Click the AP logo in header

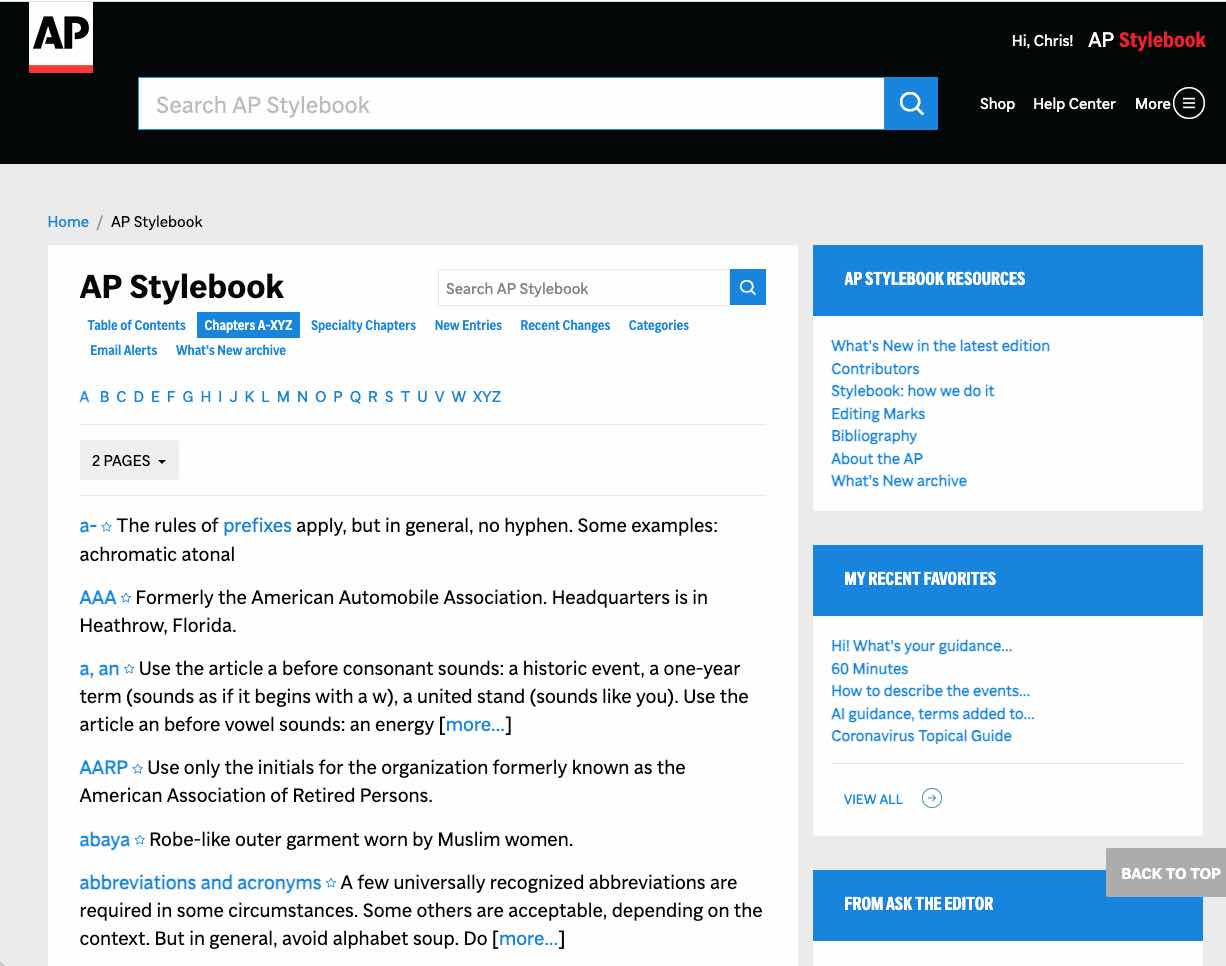[61, 38]
